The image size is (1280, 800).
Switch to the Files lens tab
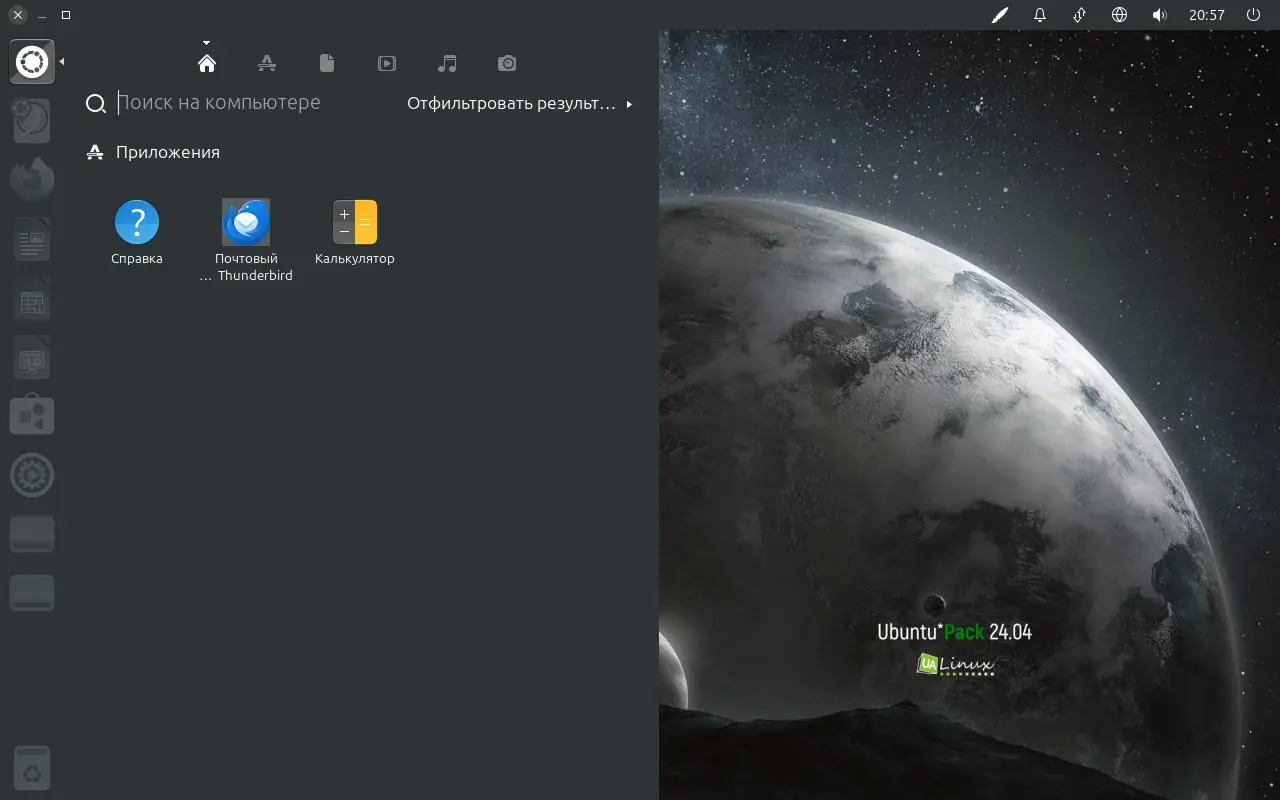pos(327,63)
